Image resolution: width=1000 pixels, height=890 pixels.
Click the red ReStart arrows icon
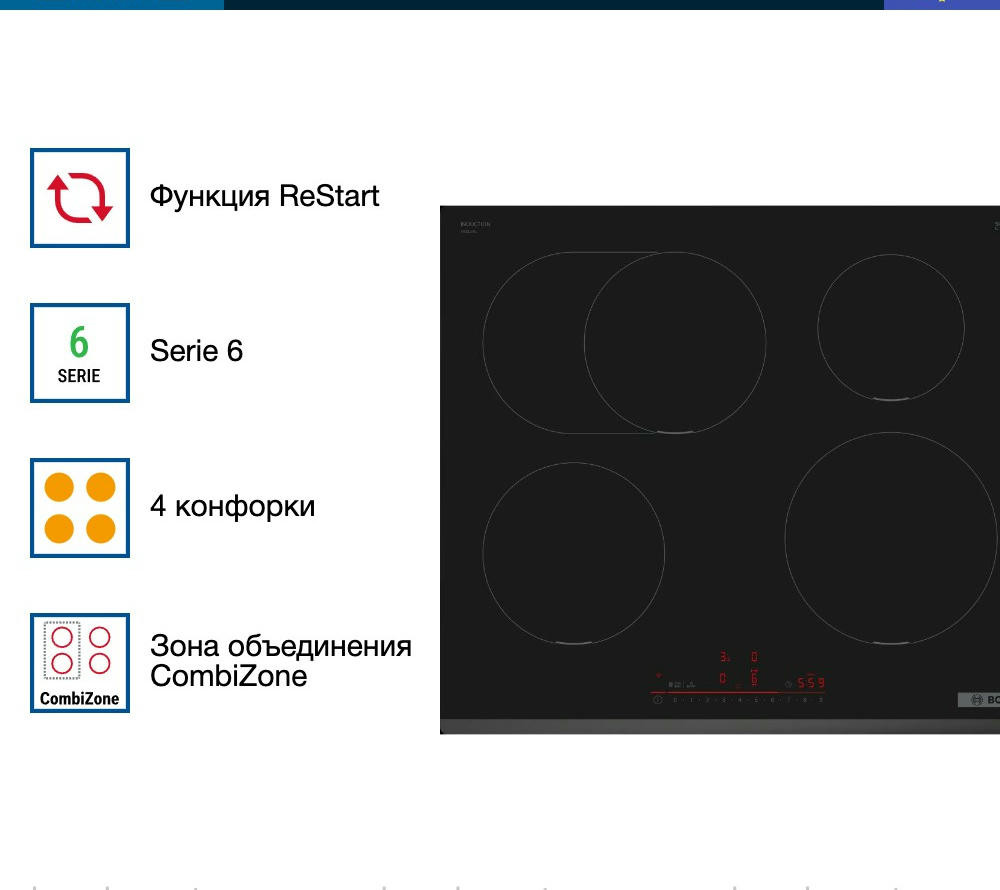(x=80, y=198)
